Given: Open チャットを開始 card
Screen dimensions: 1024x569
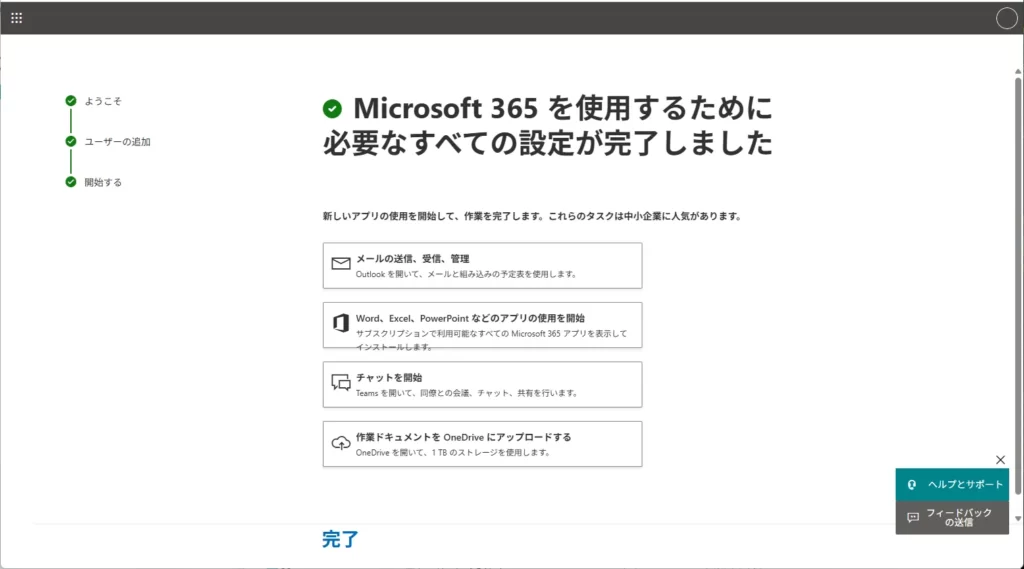Looking at the screenshot, I should pos(482,384).
